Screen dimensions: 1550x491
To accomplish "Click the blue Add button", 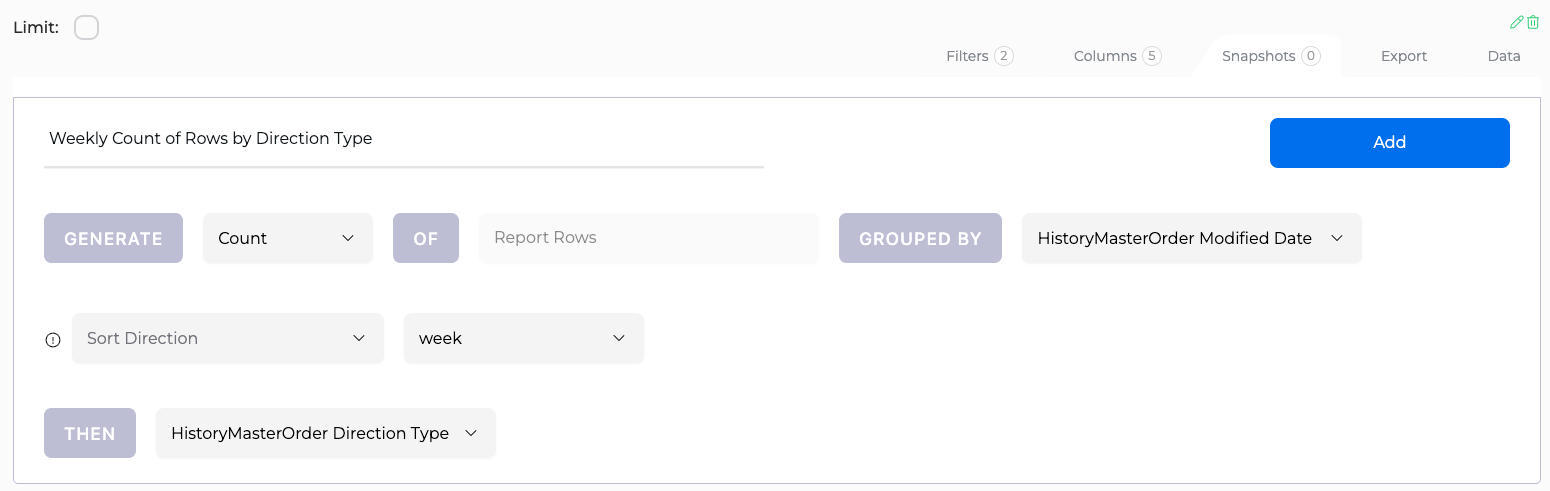I will coord(1390,142).
